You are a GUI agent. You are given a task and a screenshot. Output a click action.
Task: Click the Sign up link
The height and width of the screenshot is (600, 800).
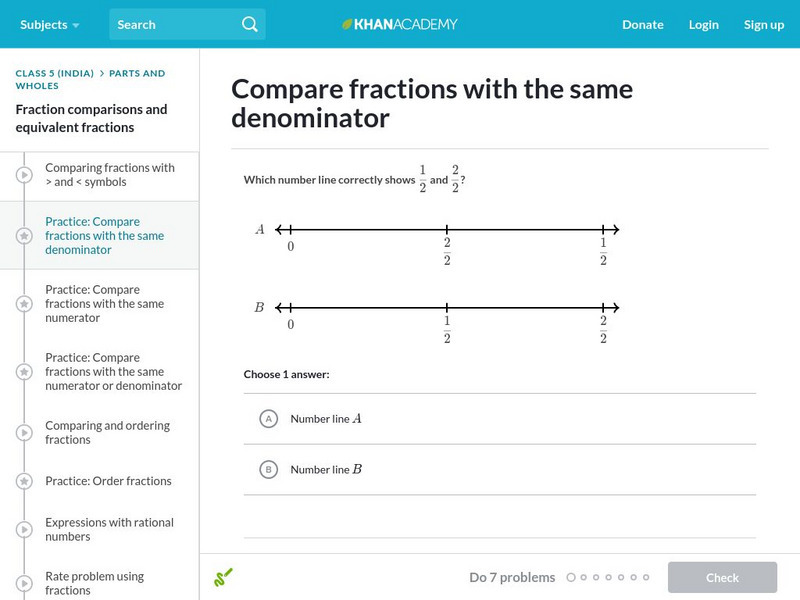point(764,24)
